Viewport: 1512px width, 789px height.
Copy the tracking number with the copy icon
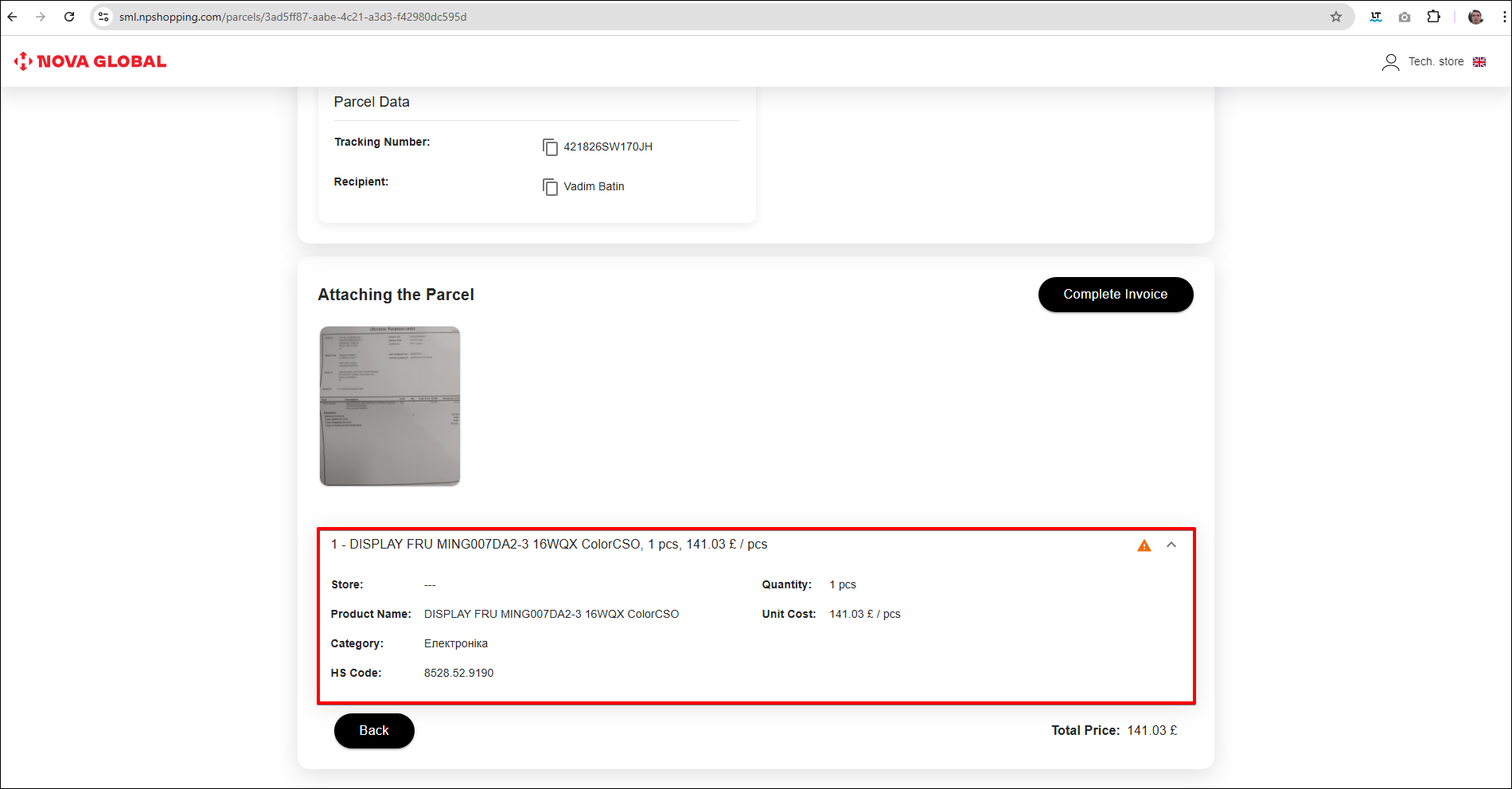click(550, 147)
